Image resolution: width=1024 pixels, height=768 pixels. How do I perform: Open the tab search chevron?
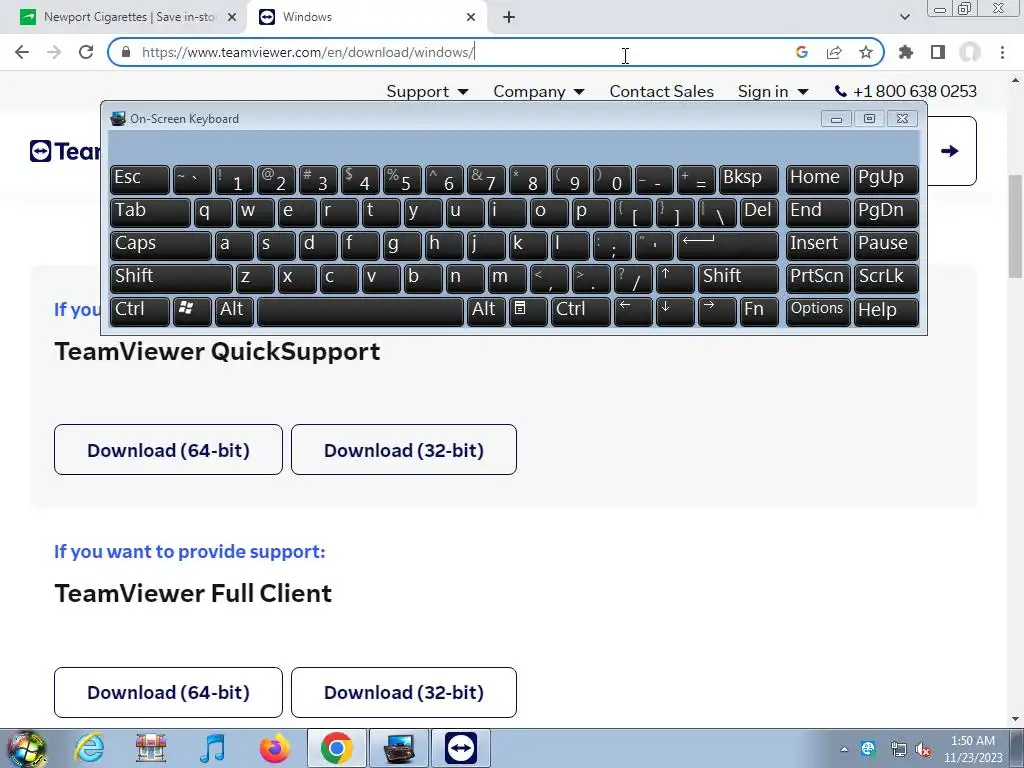904,17
